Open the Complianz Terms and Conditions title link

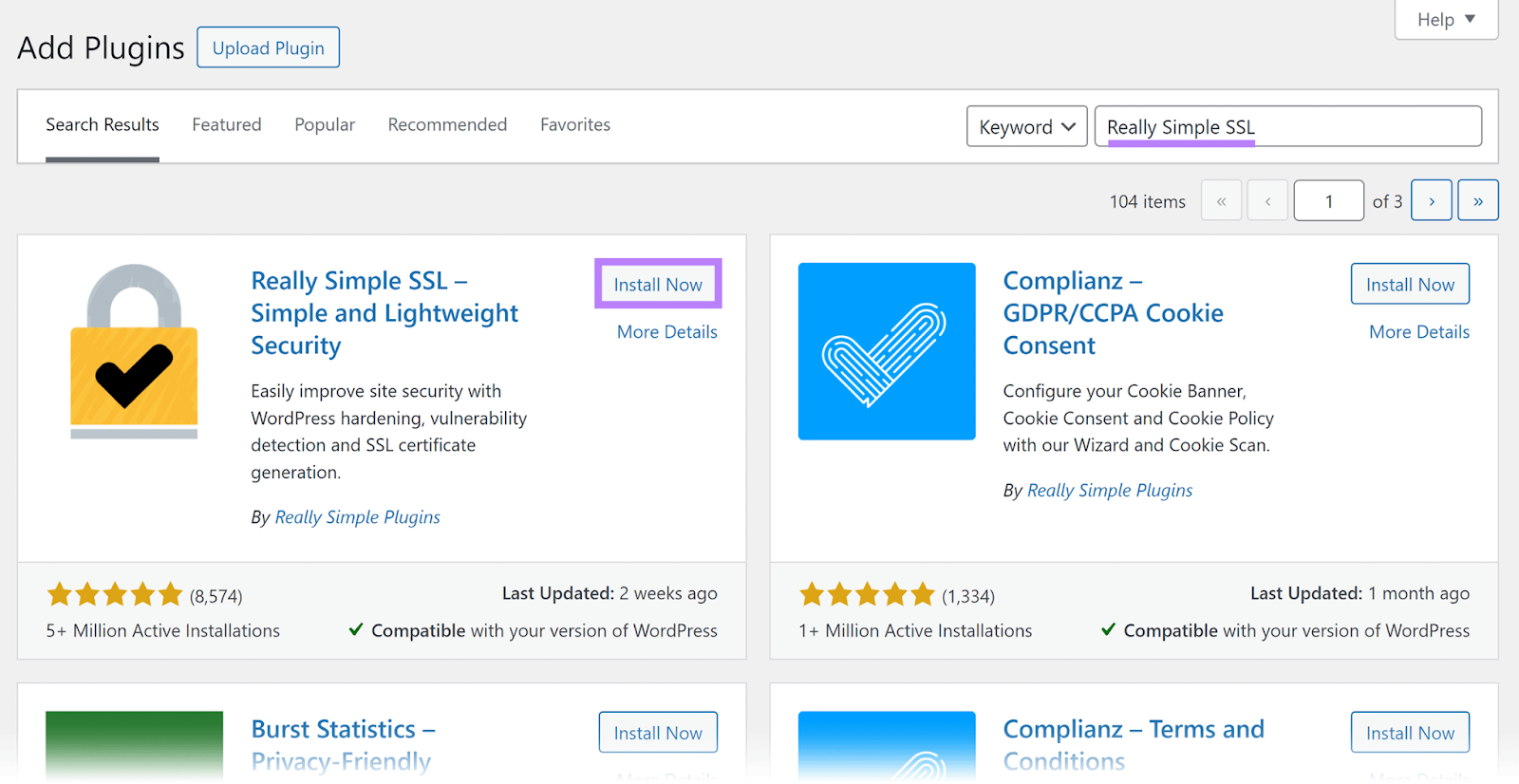tap(1134, 745)
